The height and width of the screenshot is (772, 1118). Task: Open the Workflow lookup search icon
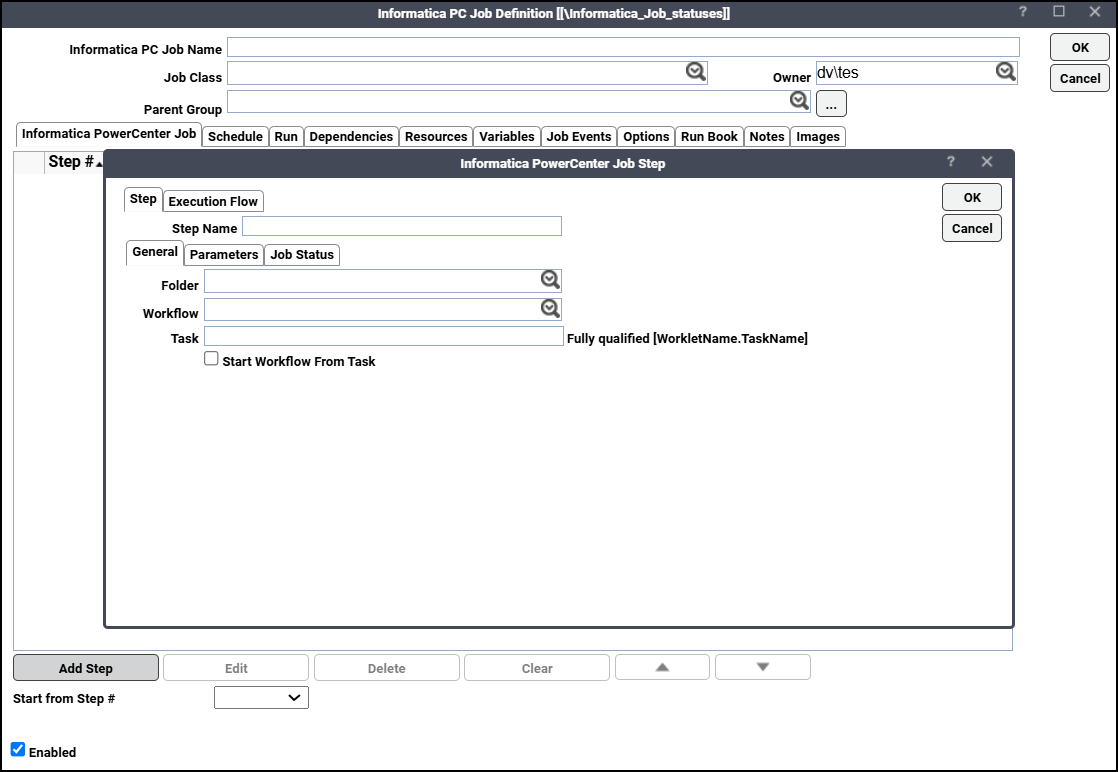(550, 309)
